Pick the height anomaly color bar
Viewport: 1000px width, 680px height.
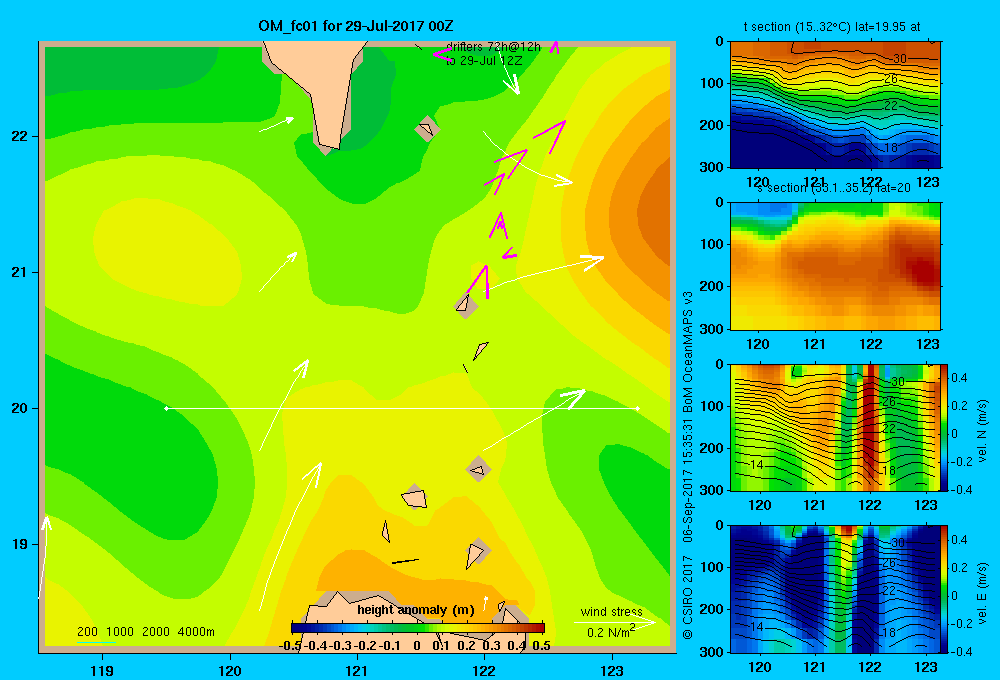418,628
